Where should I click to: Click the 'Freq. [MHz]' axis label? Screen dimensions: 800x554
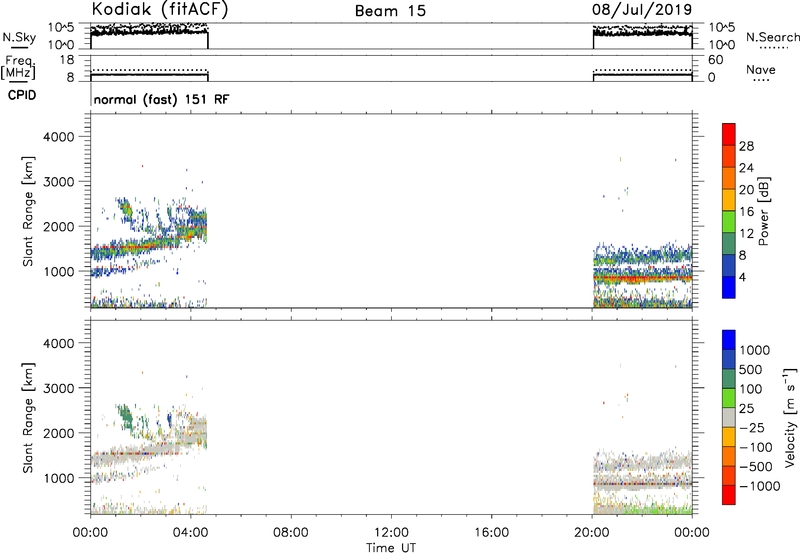19,68
